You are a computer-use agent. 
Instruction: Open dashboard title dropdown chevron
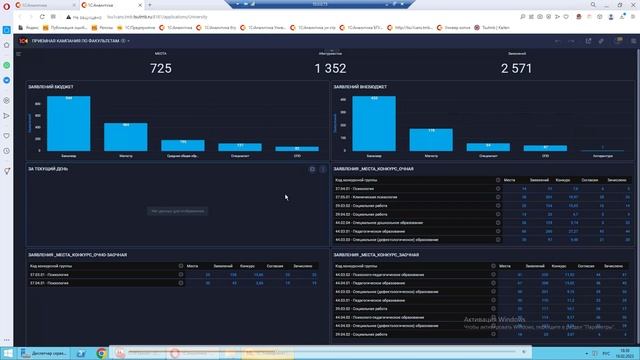tap(129, 41)
